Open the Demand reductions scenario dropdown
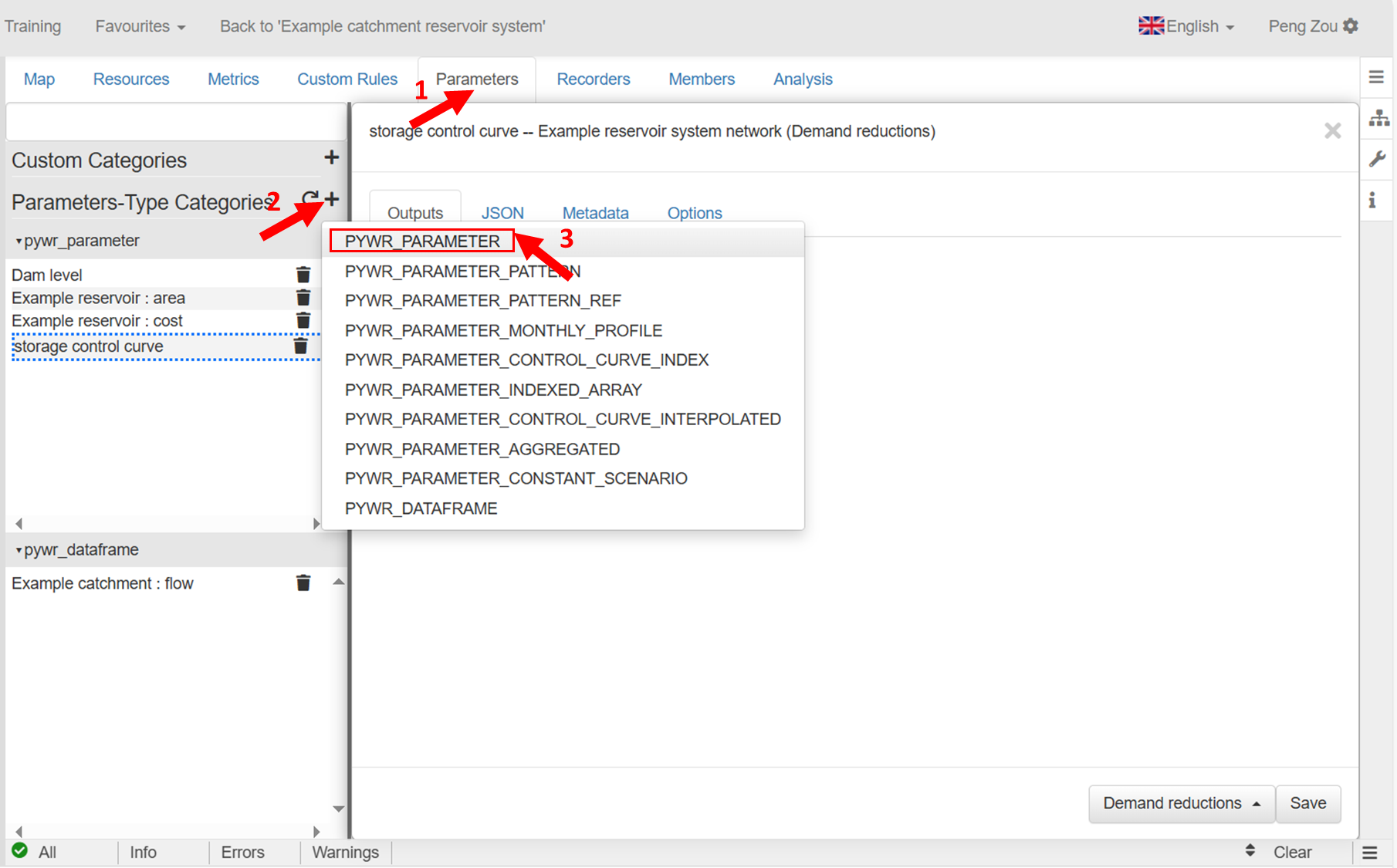The height and width of the screenshot is (868, 1397). pos(1181,803)
